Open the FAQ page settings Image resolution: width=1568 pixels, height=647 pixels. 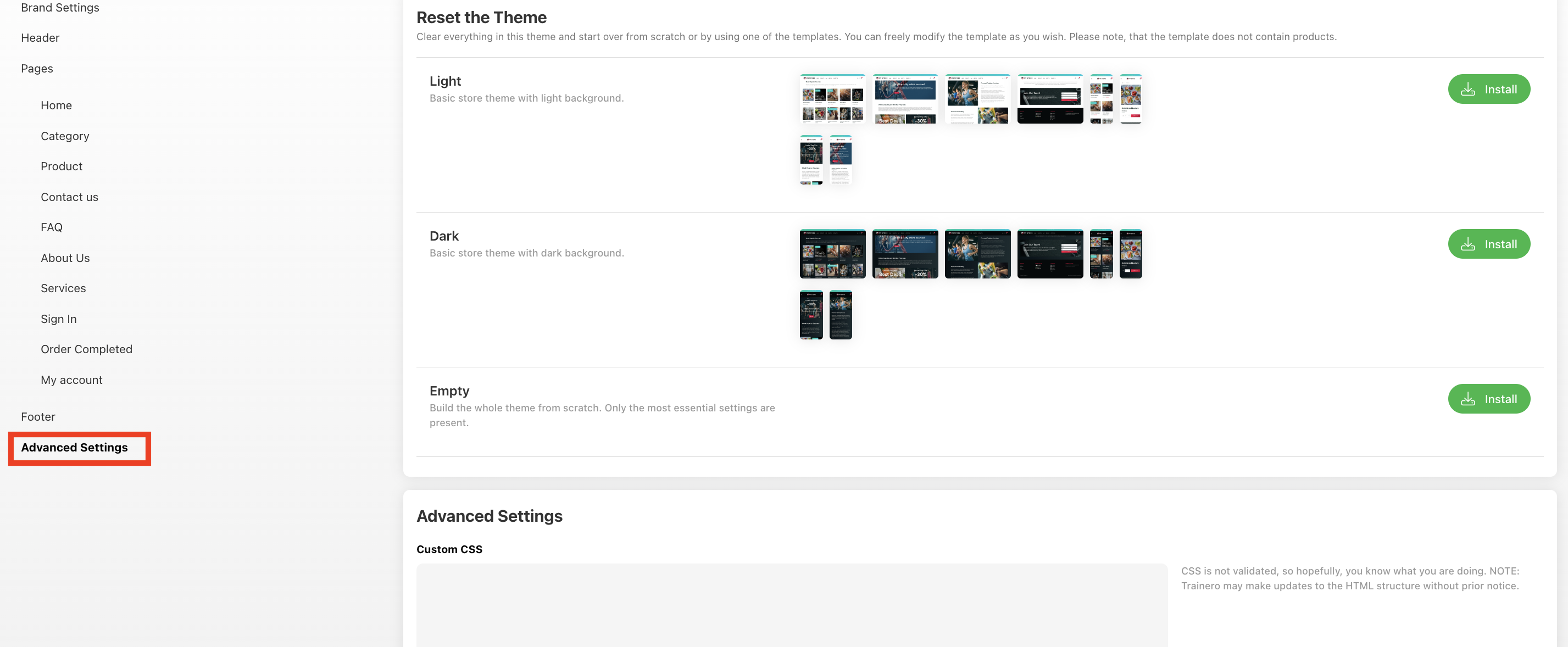[51, 227]
